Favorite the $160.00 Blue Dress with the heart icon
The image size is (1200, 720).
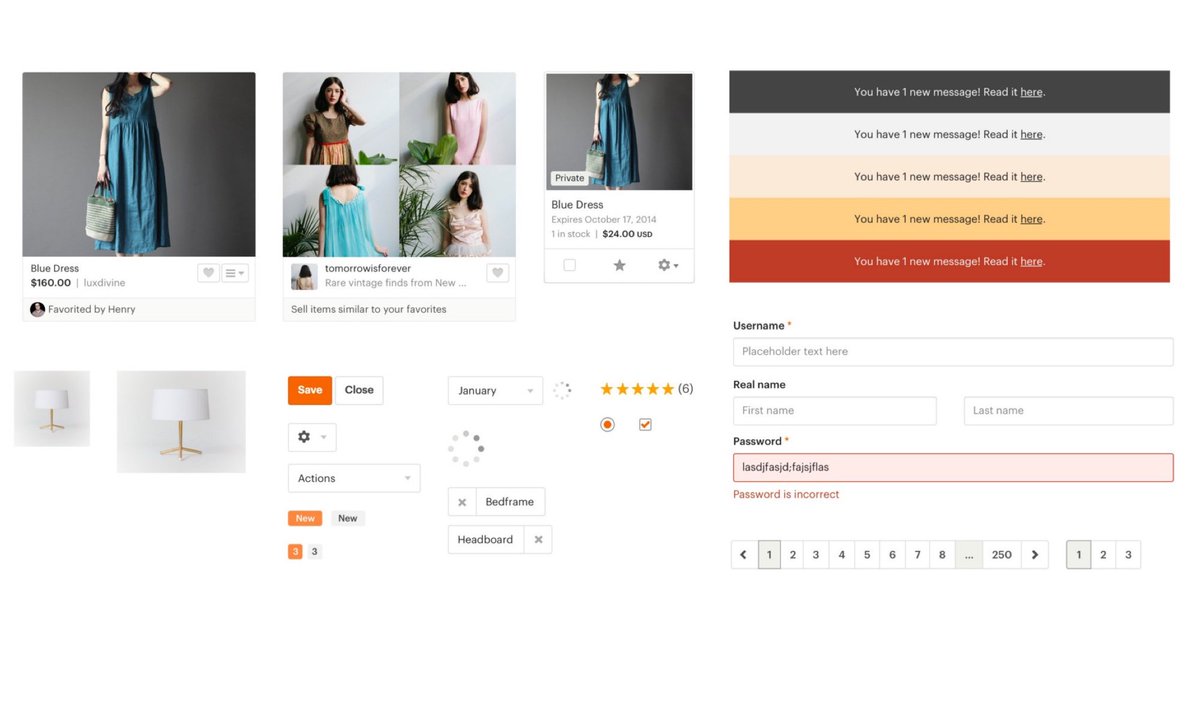pyautogui.click(x=207, y=272)
